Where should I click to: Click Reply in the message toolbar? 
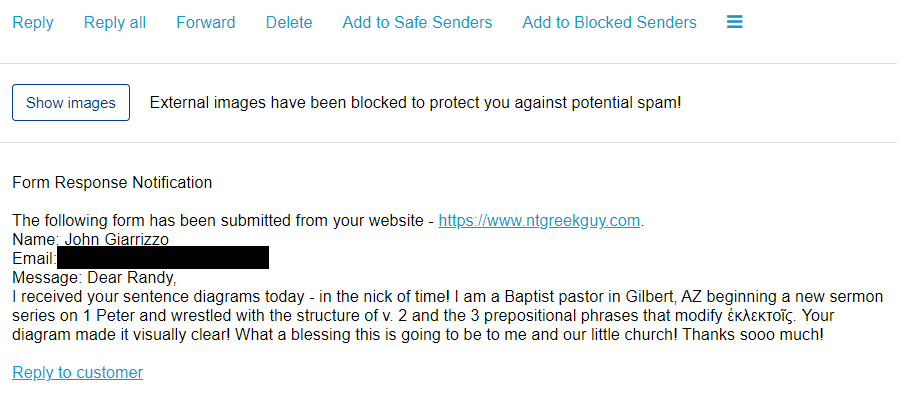33,22
